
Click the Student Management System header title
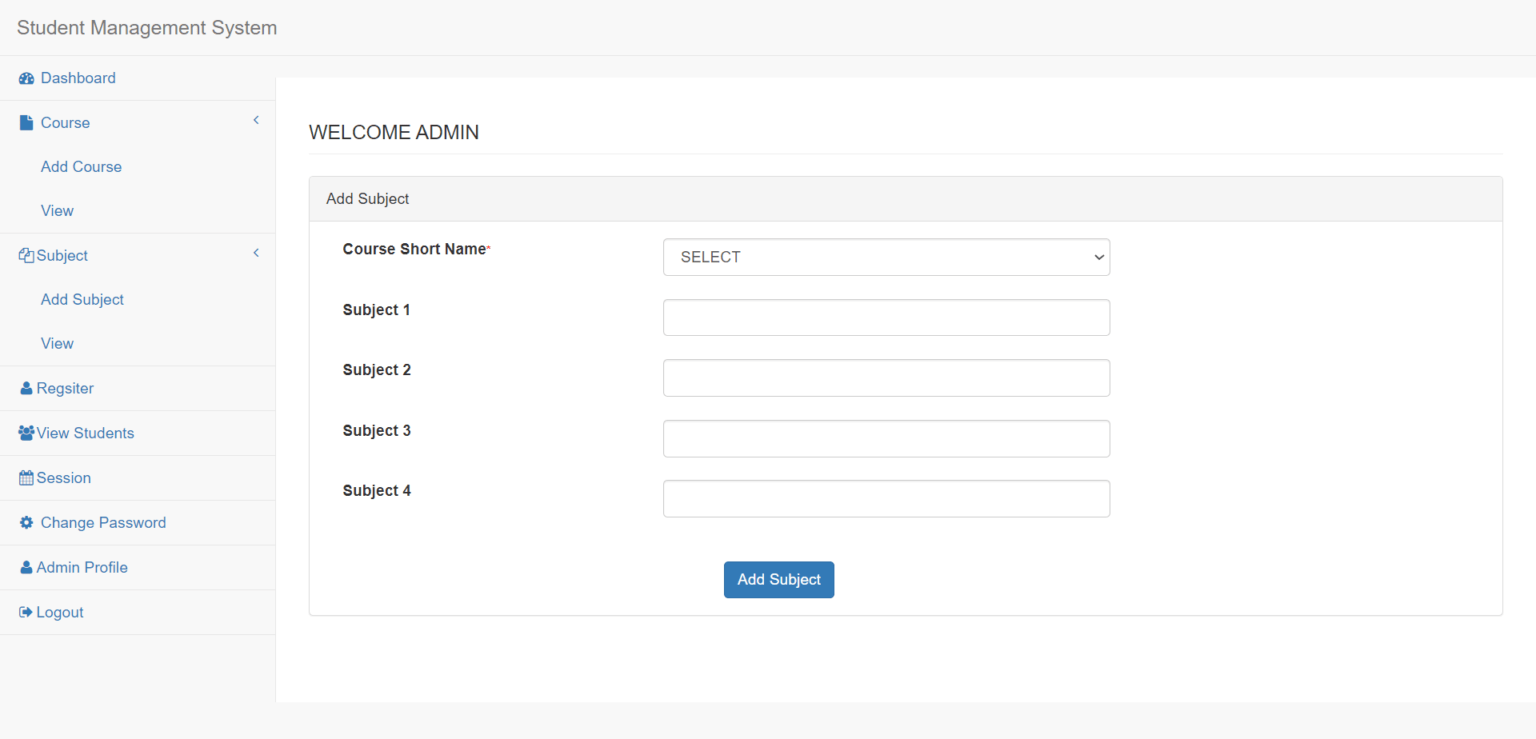click(x=146, y=28)
